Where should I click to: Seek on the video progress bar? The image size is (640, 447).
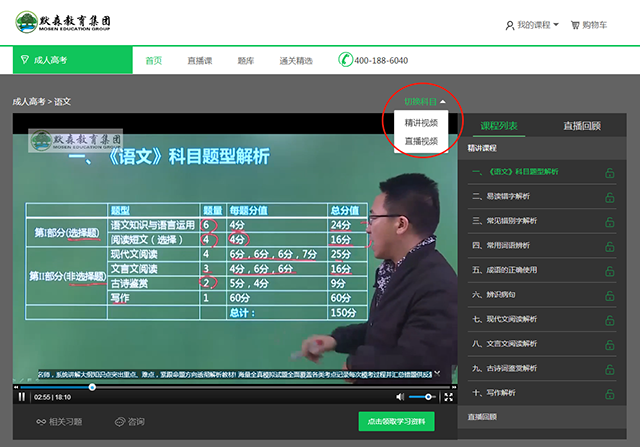(x=235, y=387)
